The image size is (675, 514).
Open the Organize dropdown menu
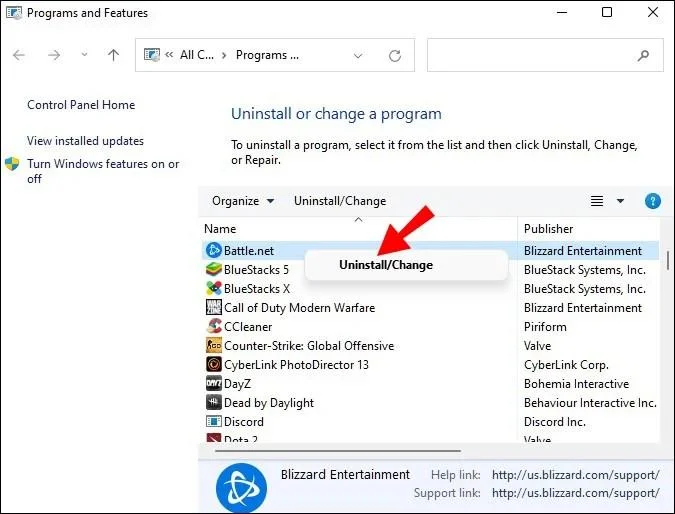[x=243, y=201]
